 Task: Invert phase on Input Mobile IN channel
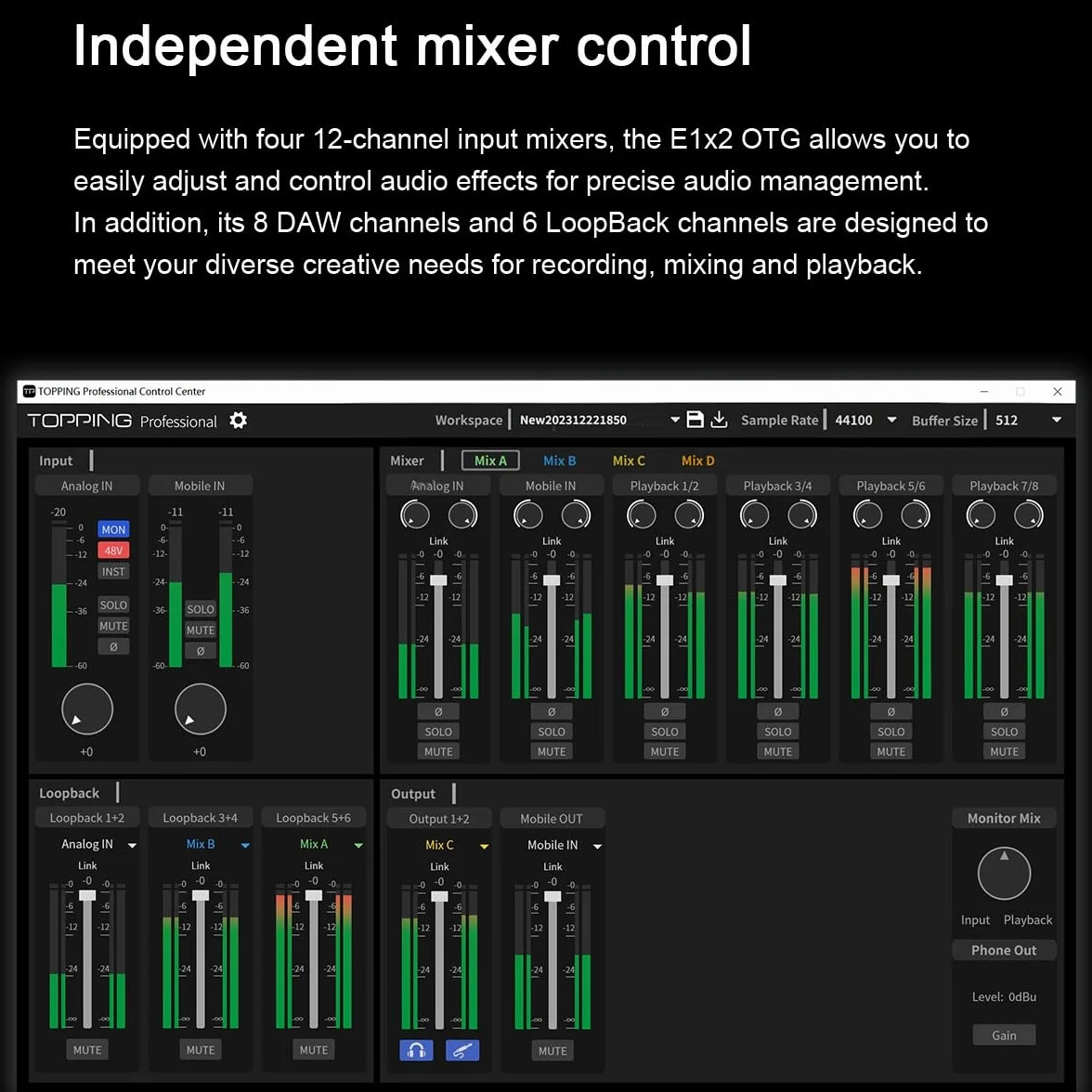pos(201,651)
